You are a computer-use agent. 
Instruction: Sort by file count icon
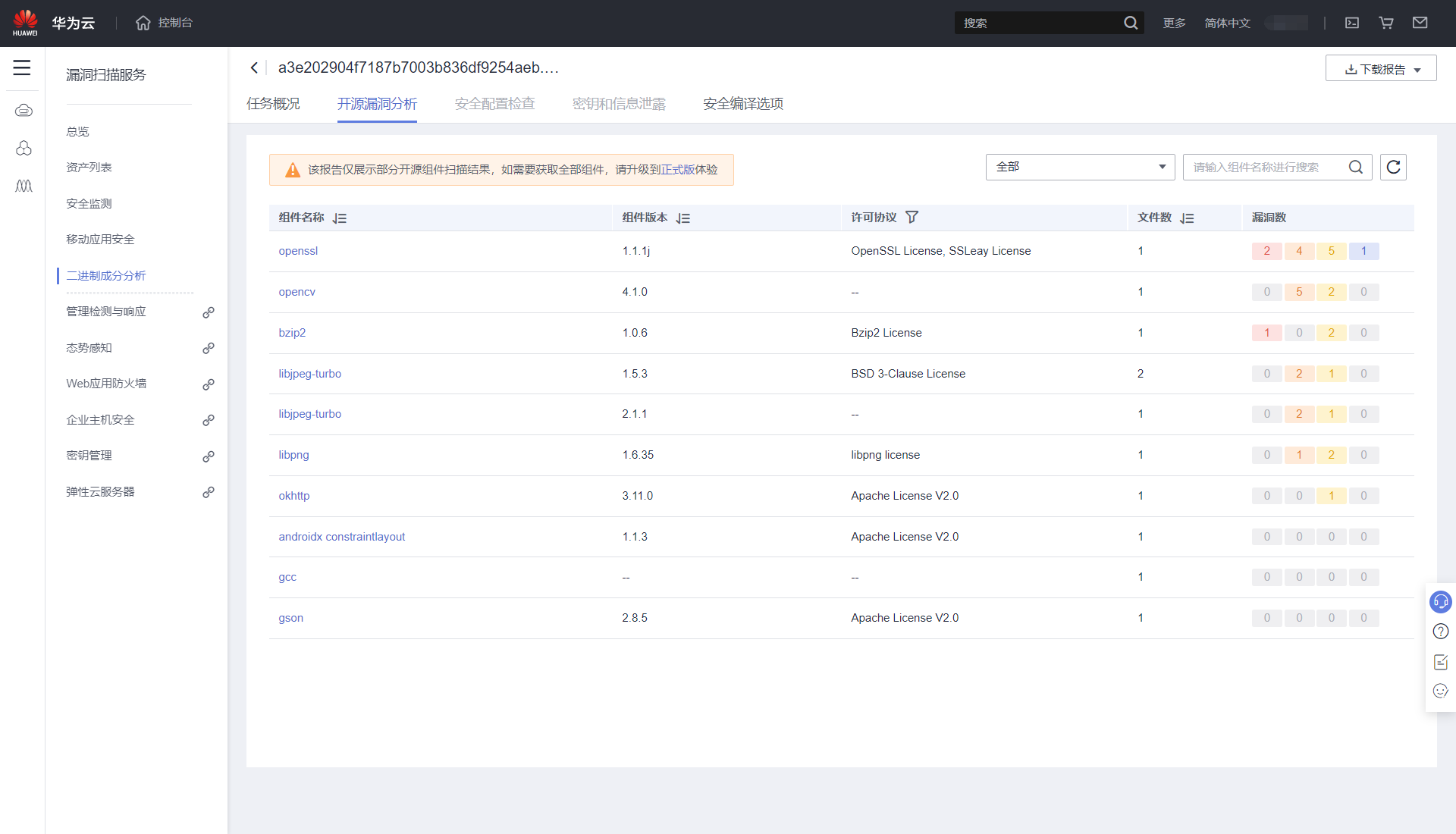point(1188,218)
